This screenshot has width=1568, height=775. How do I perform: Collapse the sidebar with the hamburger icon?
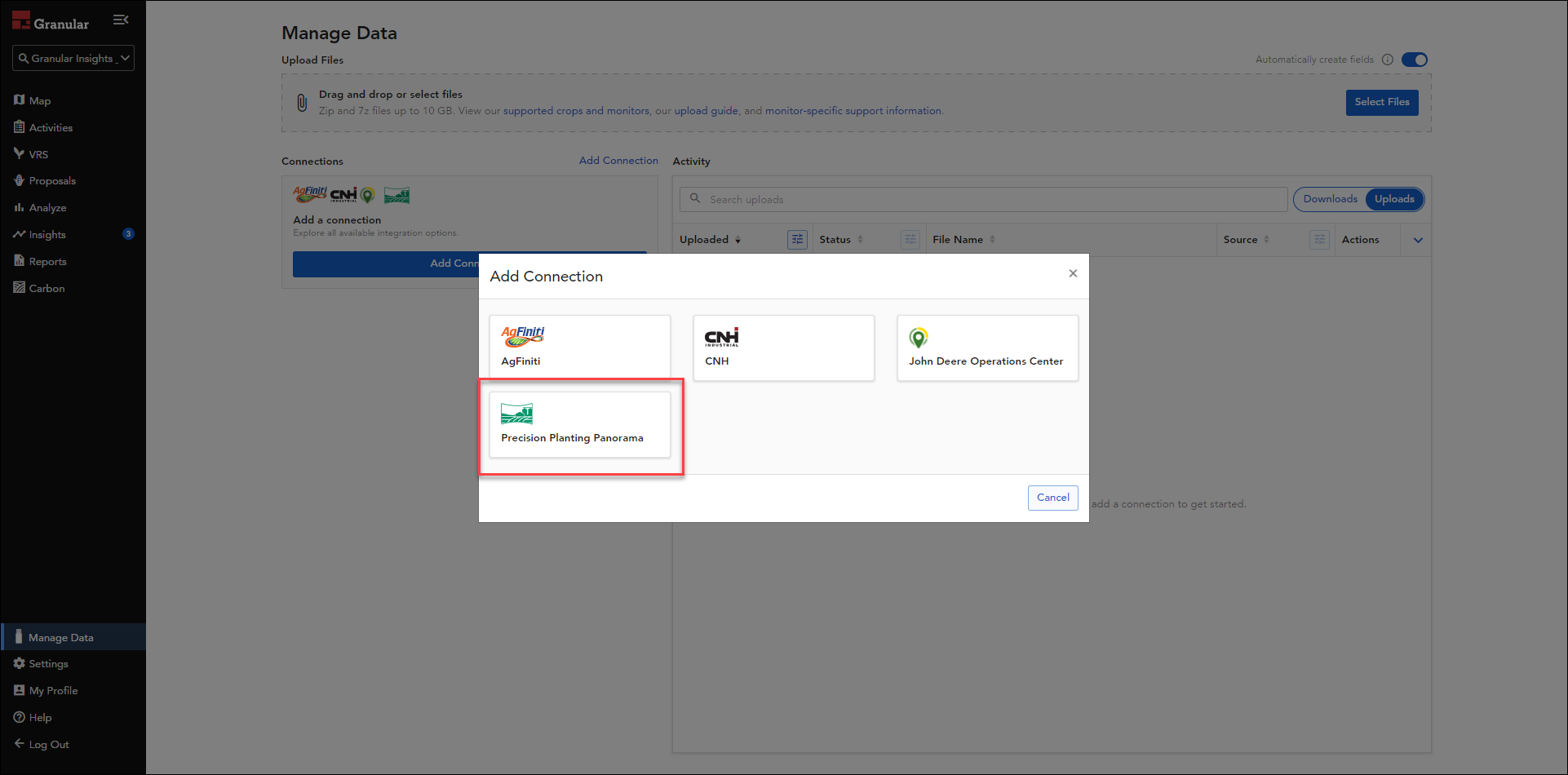point(121,20)
